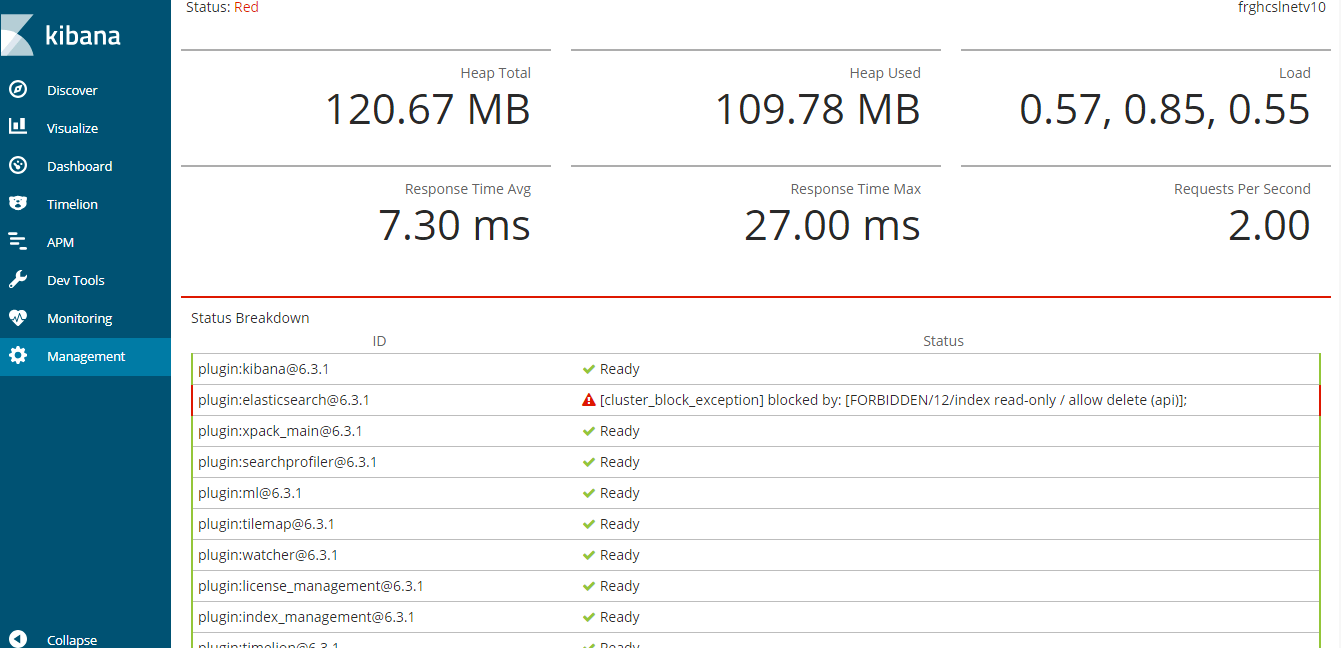Click the APM icon in the sidebar
The image size is (1341, 648).
[x=17, y=241]
